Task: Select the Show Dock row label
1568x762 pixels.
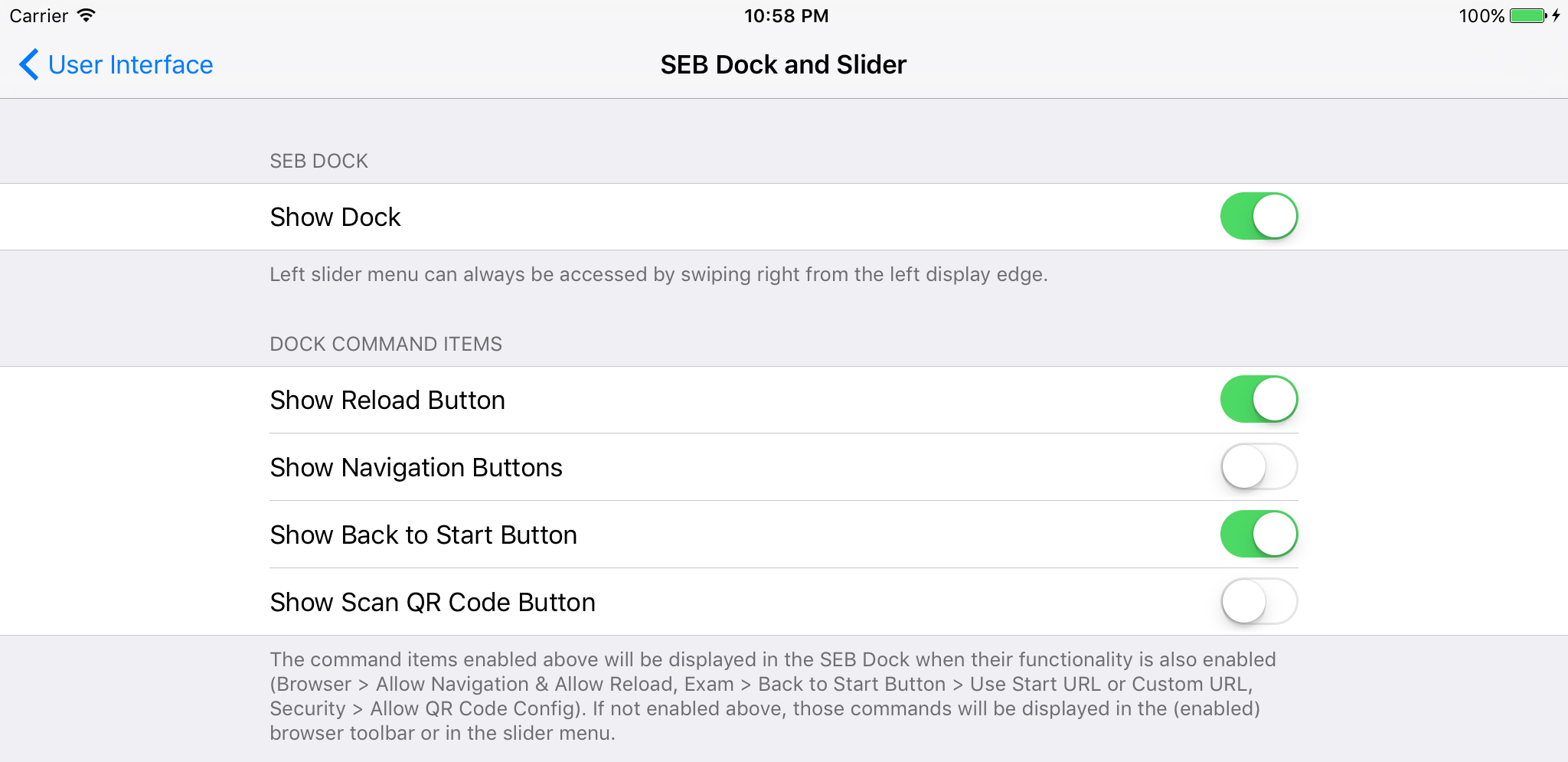Action: [335, 217]
